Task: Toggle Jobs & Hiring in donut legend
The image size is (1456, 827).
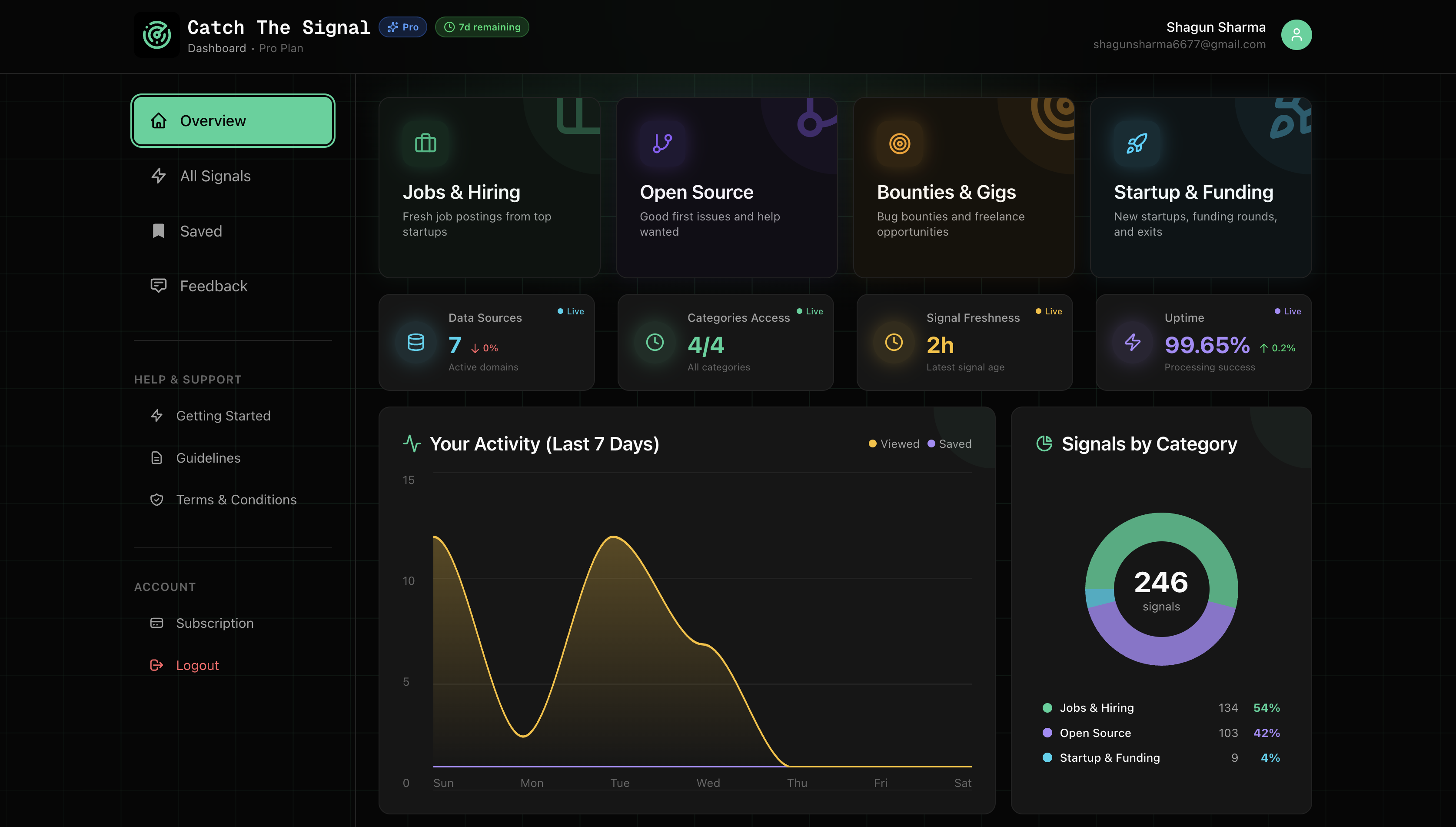Action: point(1096,708)
